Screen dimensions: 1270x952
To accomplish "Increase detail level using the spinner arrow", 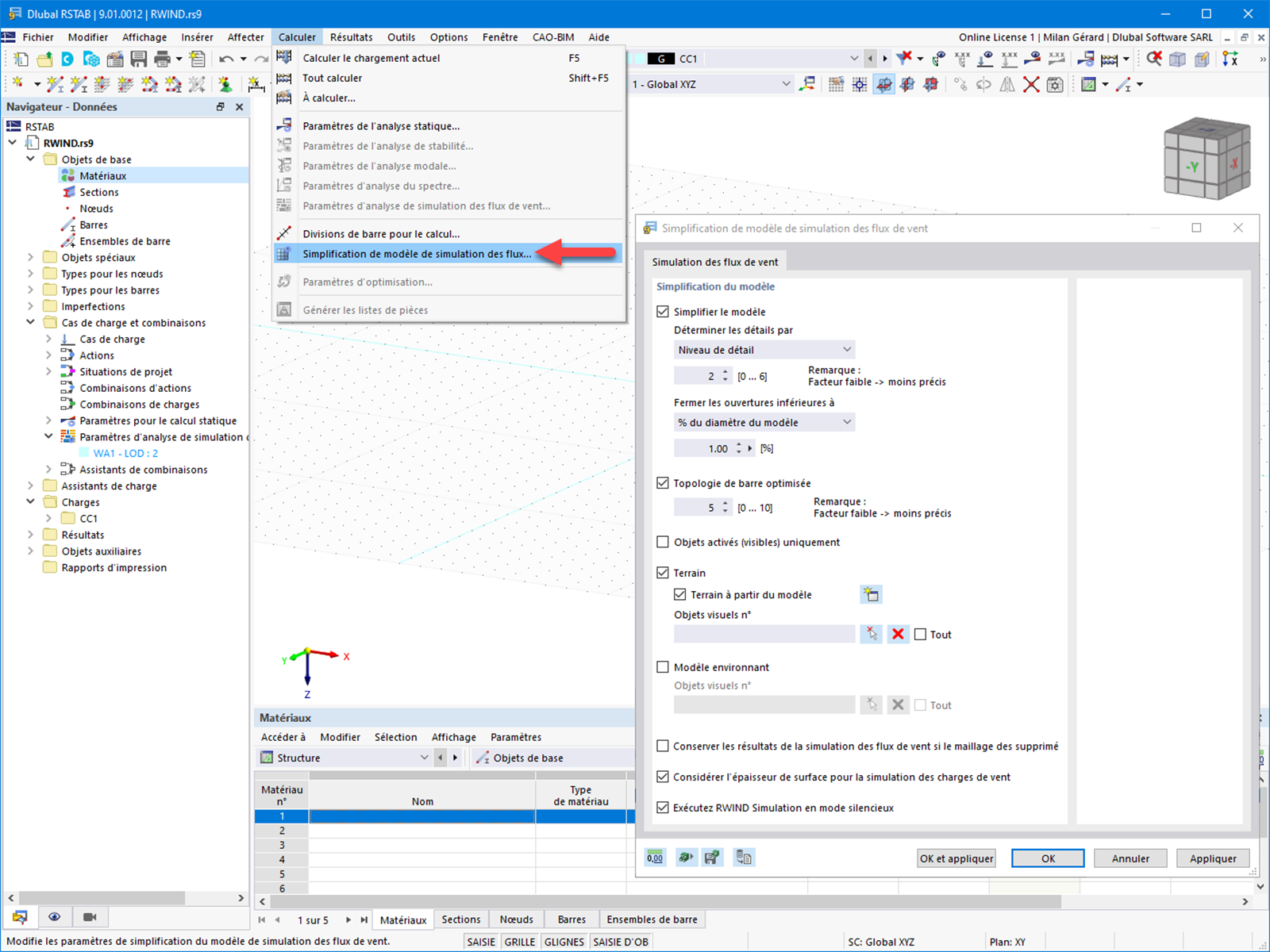I will (725, 372).
